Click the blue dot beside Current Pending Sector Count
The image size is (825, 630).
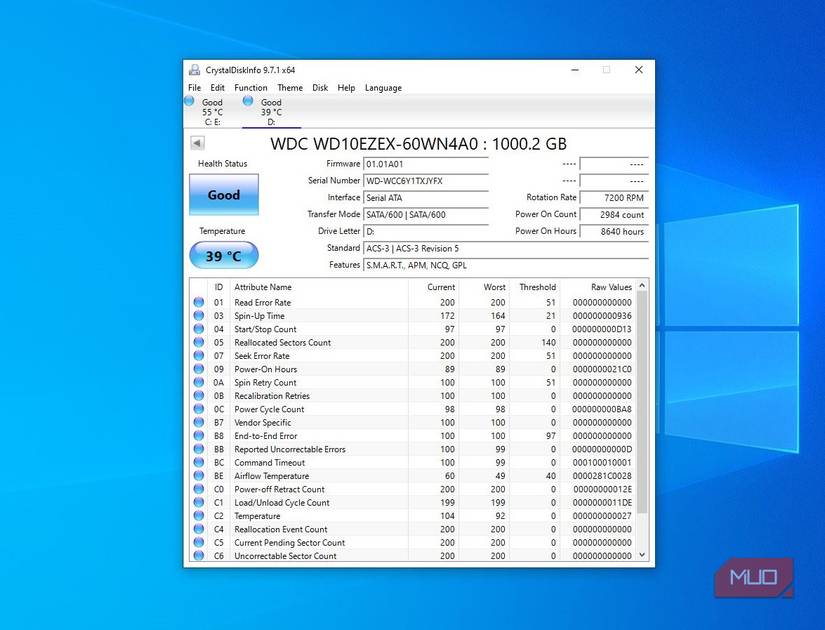pyautogui.click(x=197, y=542)
